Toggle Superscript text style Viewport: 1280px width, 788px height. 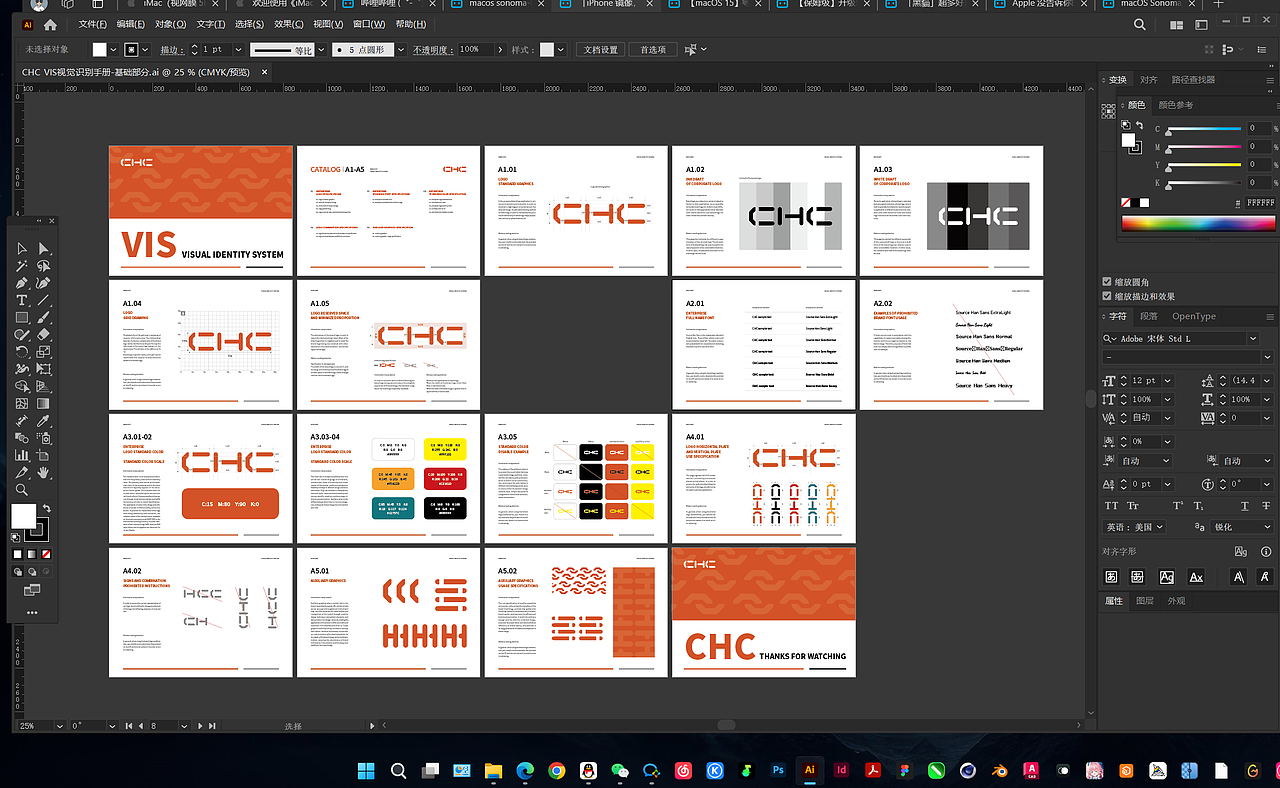coord(1179,506)
